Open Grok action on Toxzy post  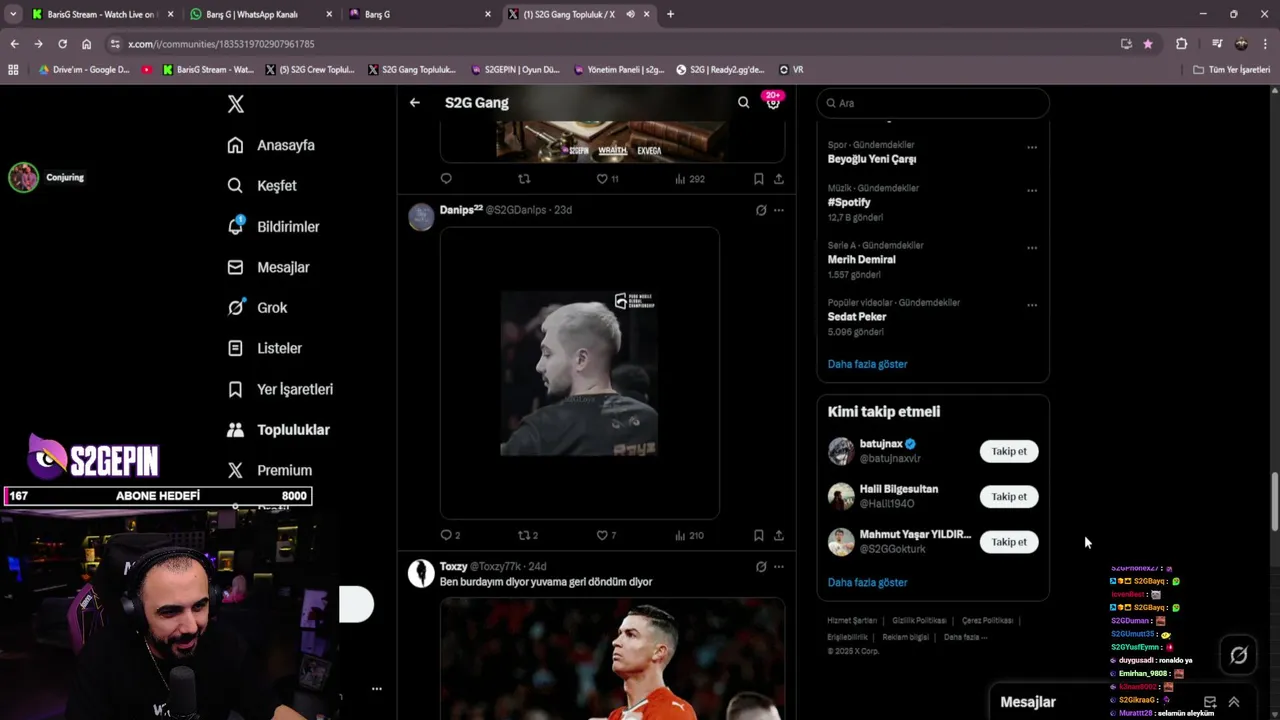(761, 566)
